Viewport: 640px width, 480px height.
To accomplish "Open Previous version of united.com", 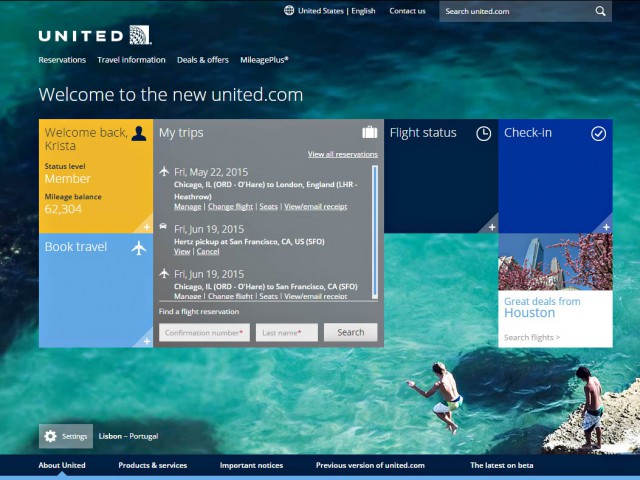I will point(370,465).
